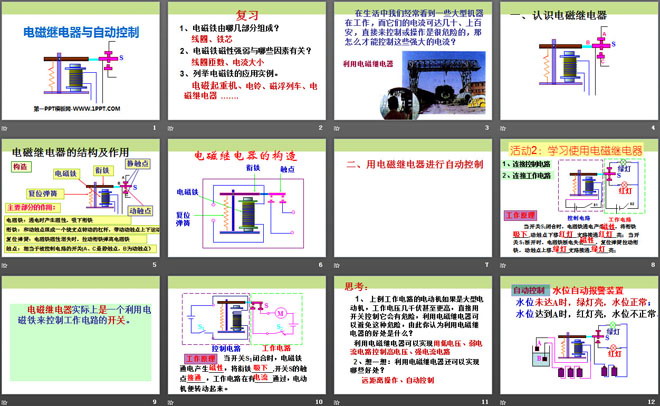This screenshot has height=406, width=660.
Task: Select slide 11 titled 思考
Action: point(413,335)
